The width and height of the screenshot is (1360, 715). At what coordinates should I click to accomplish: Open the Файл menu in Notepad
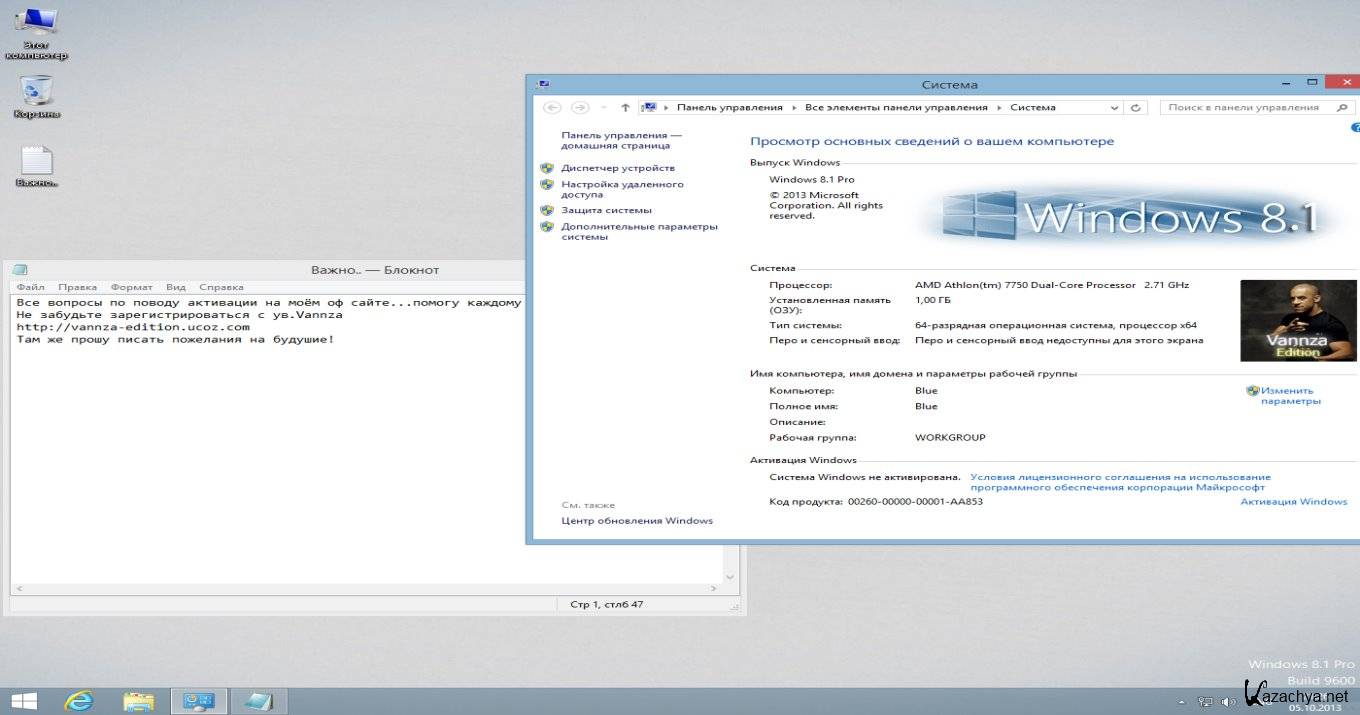[x=30, y=287]
